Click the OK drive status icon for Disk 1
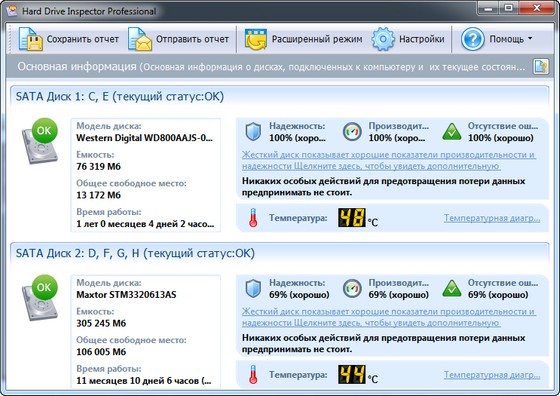This screenshot has height=396, width=560. tap(40, 141)
